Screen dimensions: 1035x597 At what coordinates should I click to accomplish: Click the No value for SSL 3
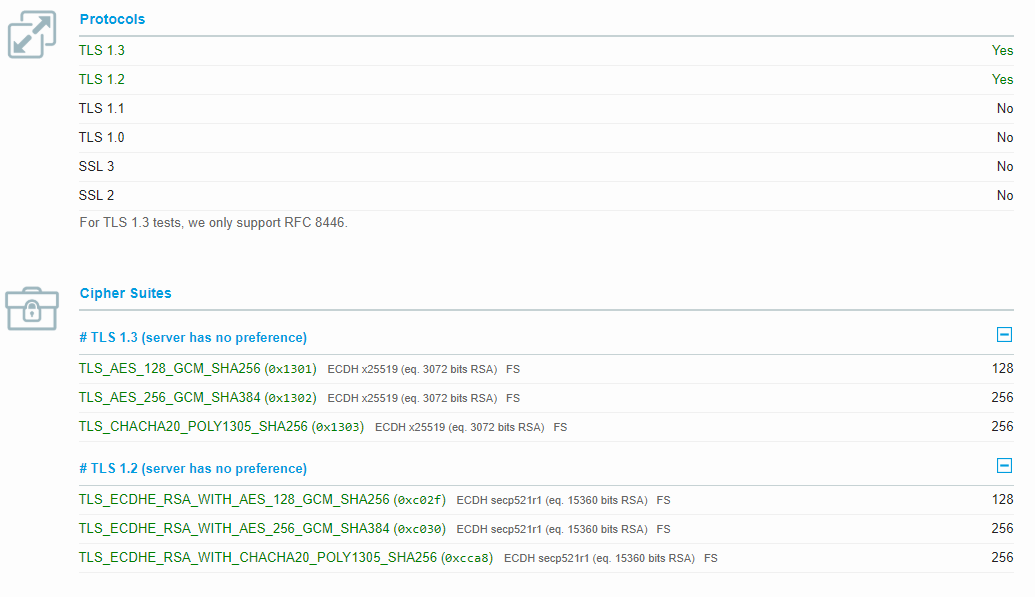click(1005, 166)
